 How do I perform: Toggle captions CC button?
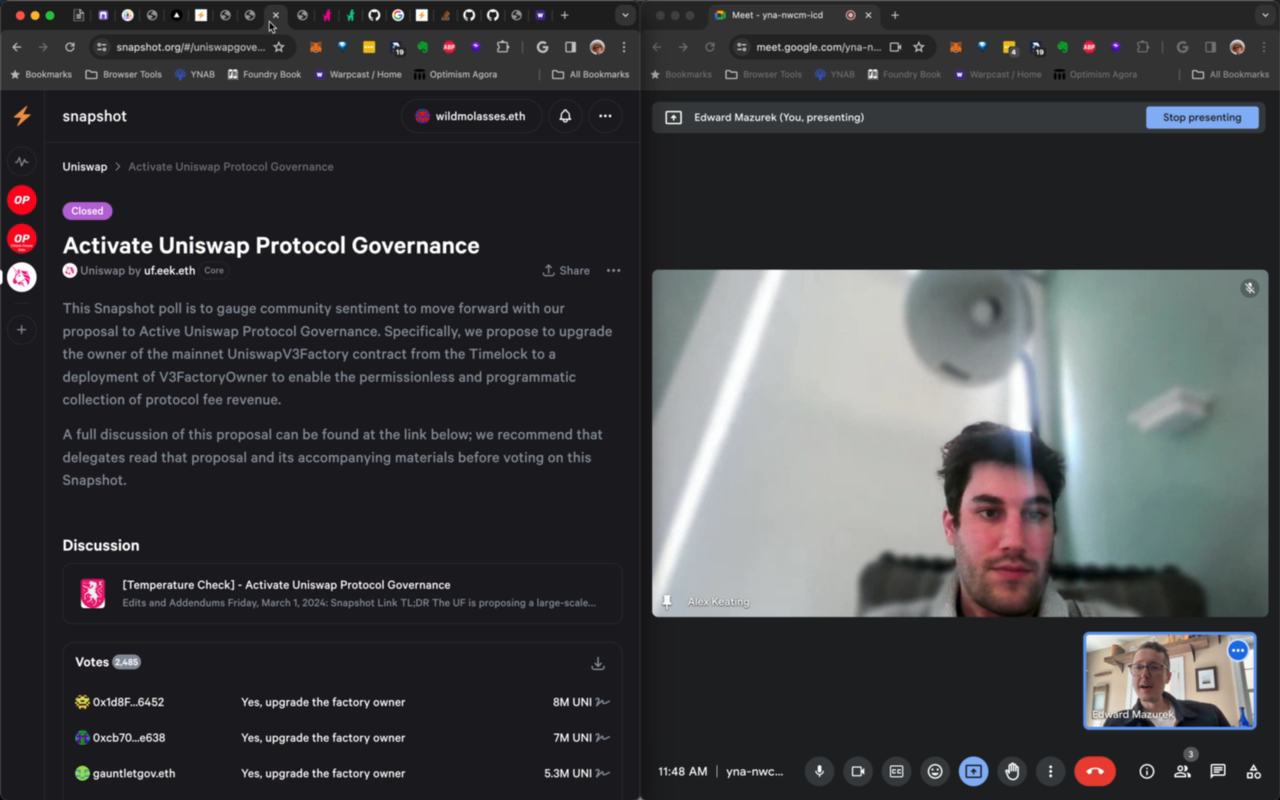point(897,771)
